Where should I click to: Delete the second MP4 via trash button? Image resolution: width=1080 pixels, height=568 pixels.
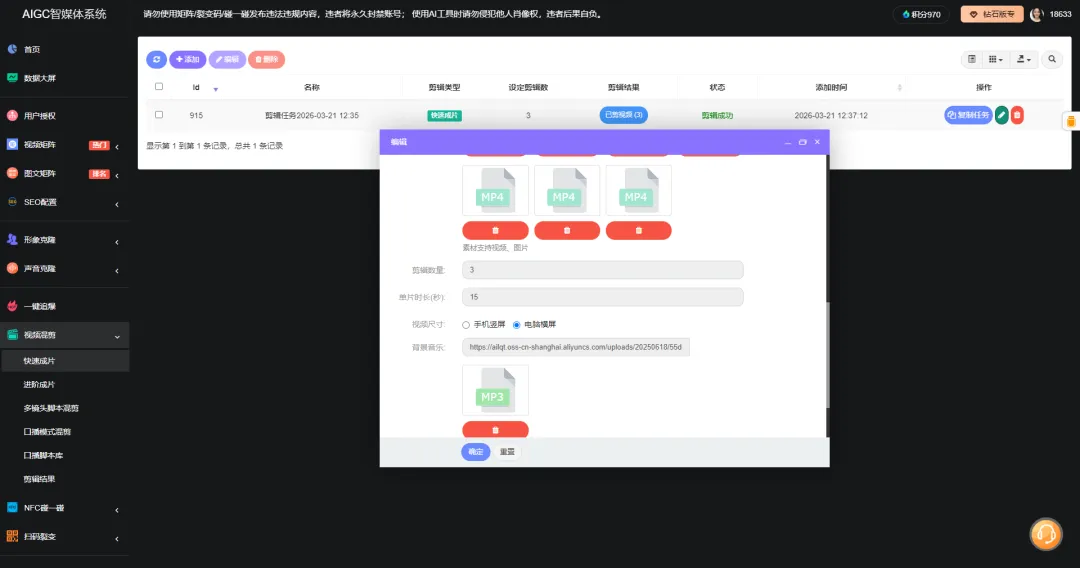tap(567, 231)
